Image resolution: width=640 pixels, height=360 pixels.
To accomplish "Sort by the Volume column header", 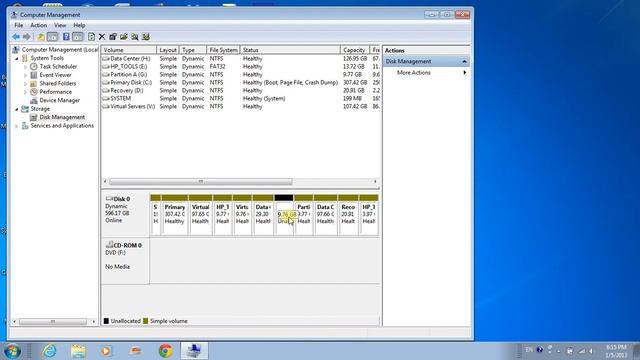I will tap(129, 50).
